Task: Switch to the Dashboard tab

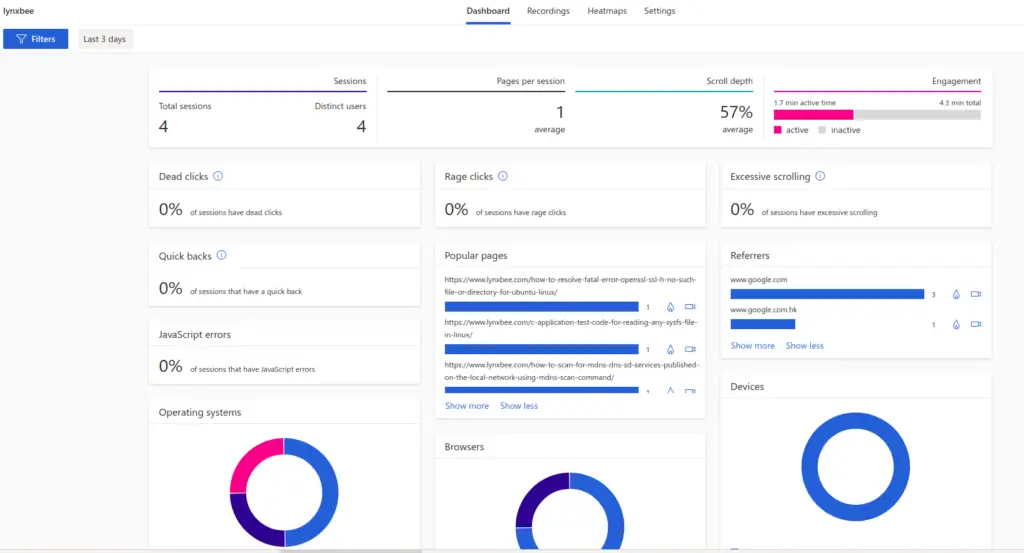Action: pos(488,11)
